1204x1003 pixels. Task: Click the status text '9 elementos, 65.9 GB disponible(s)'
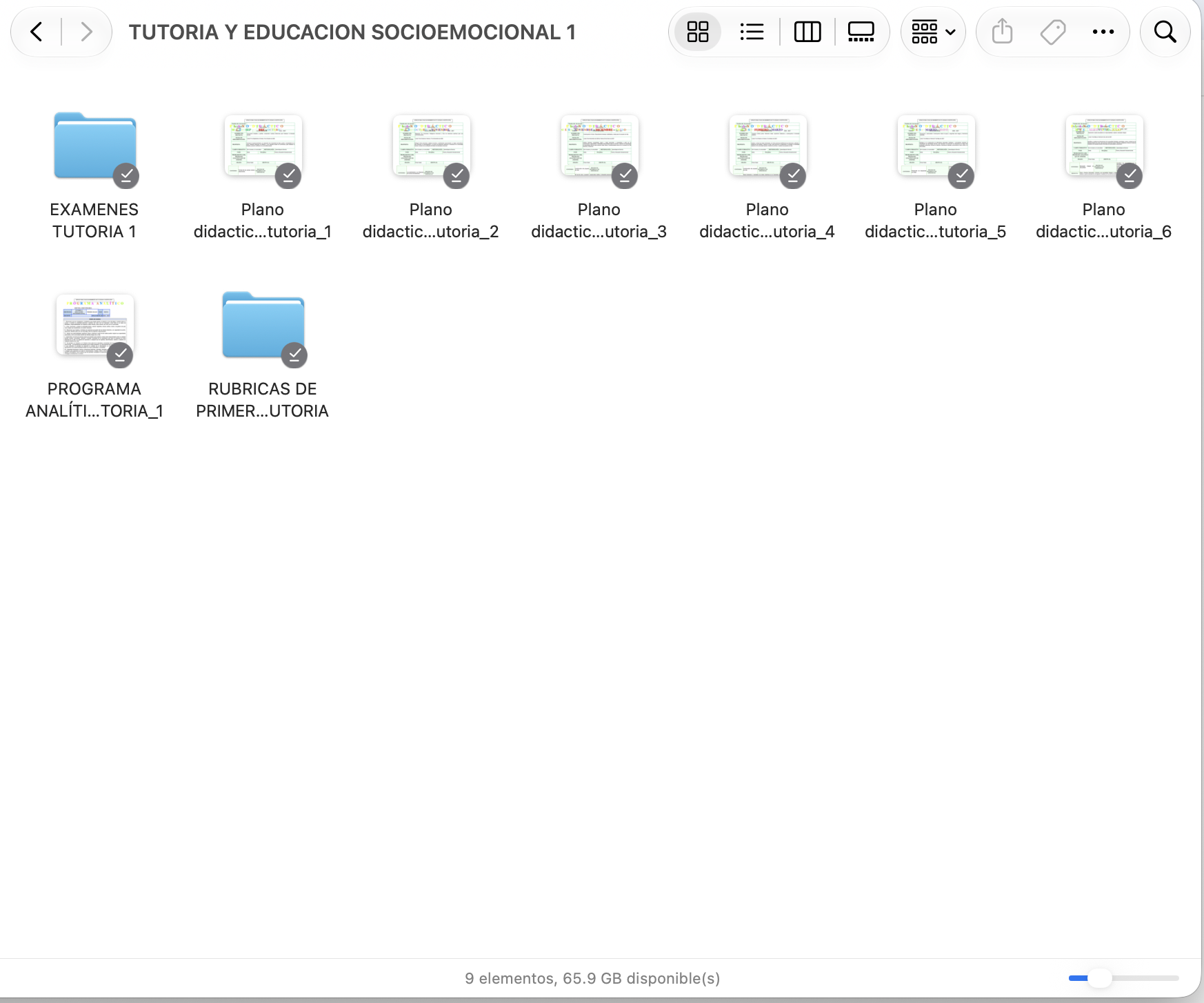592,978
